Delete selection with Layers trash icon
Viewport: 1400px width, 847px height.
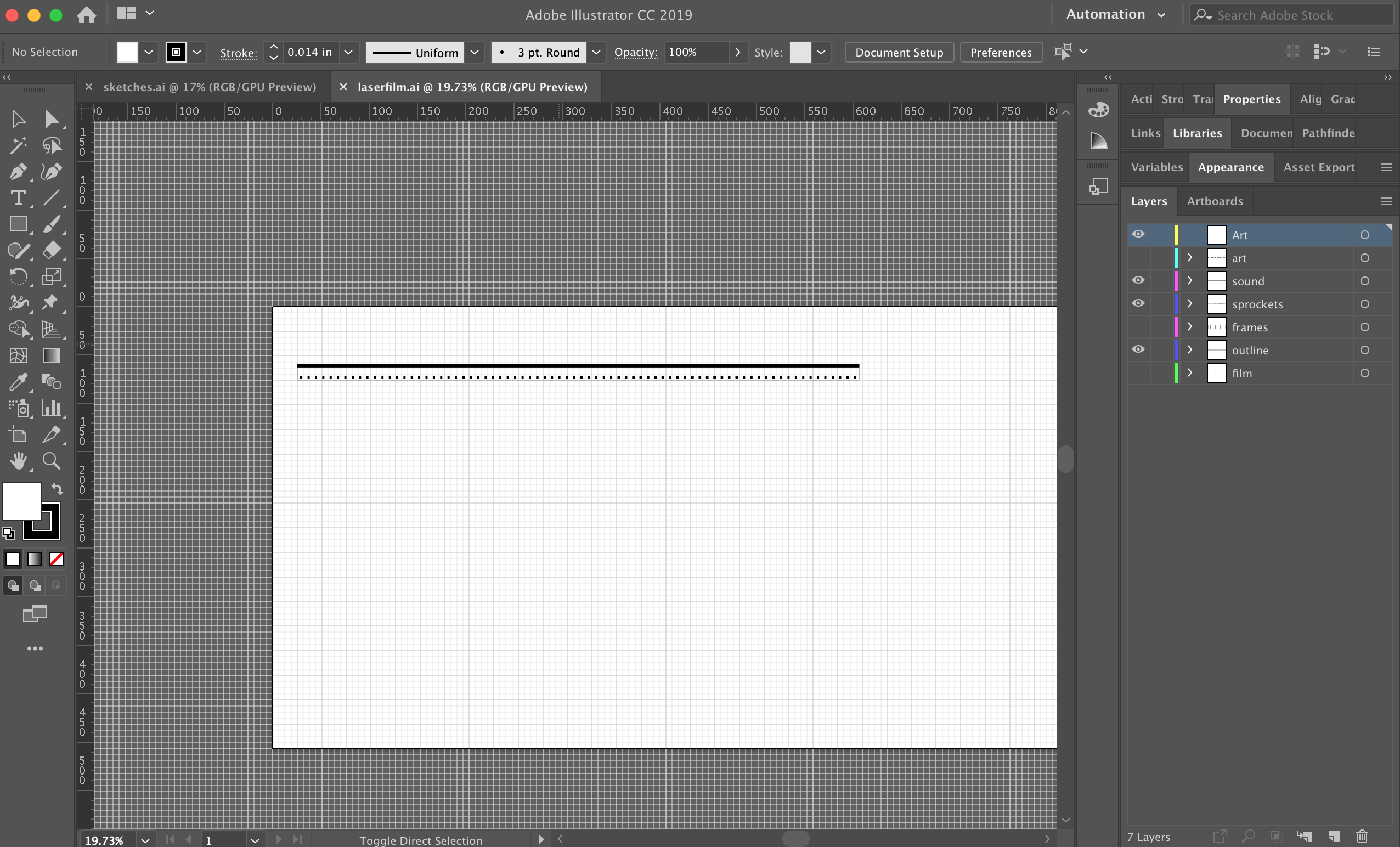point(1362,836)
